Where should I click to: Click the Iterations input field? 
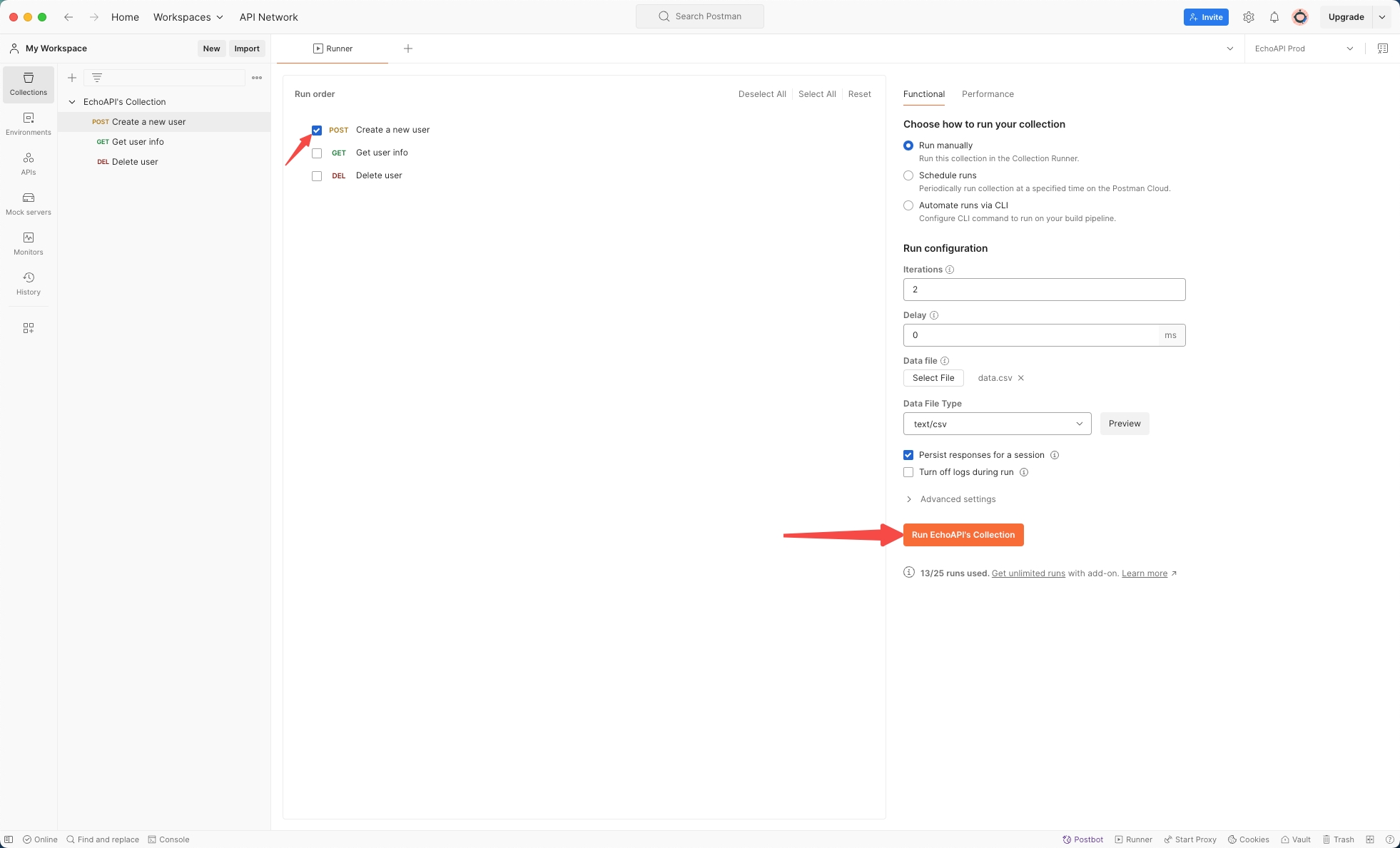point(1044,289)
